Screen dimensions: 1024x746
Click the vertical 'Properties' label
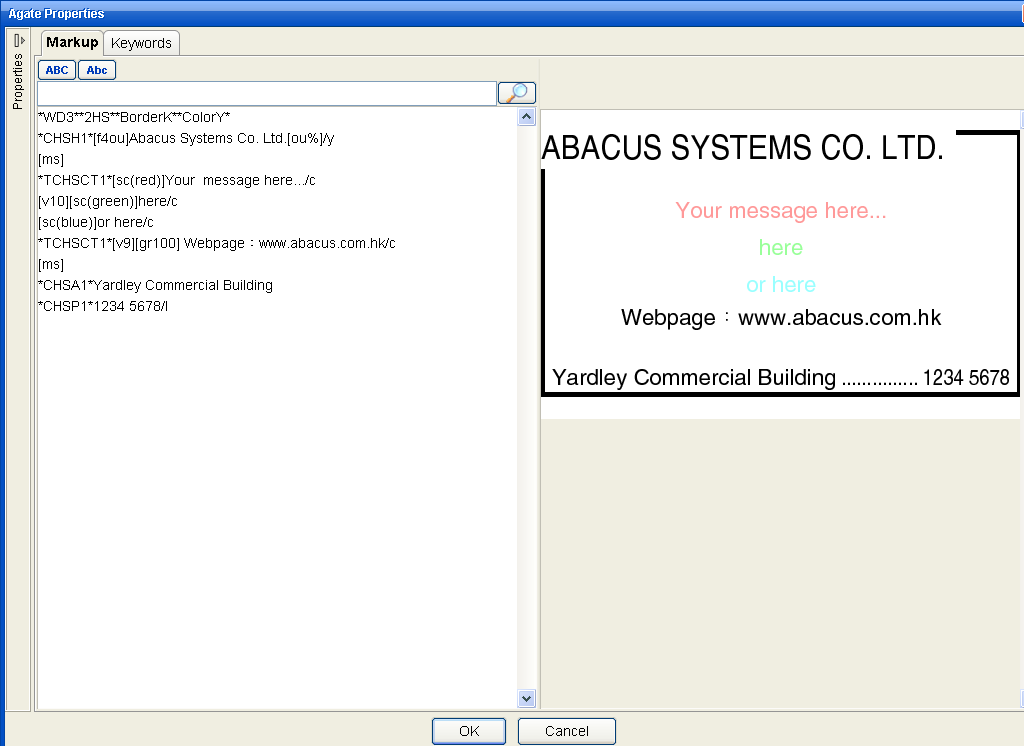[18, 82]
